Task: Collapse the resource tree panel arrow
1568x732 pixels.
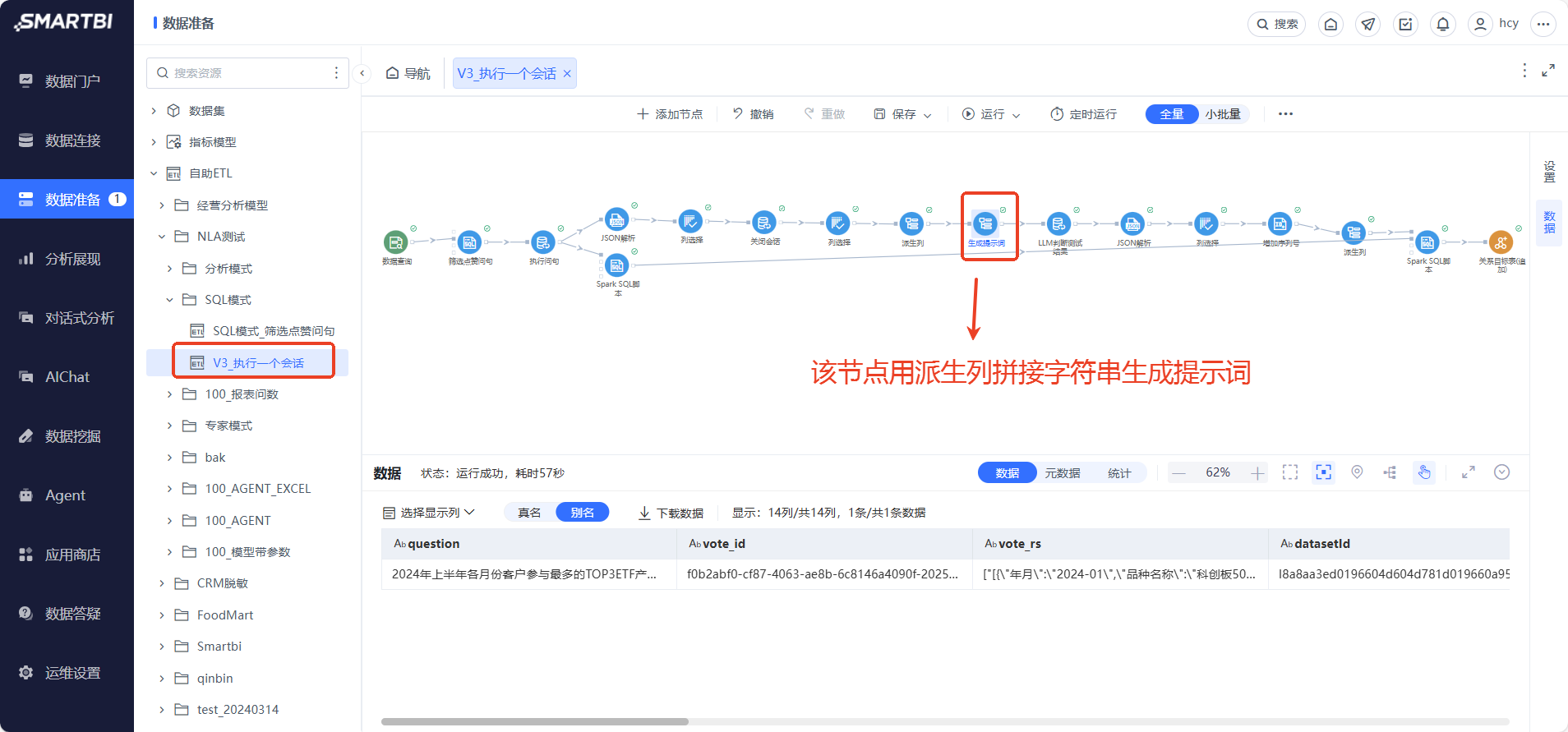Action: click(362, 73)
